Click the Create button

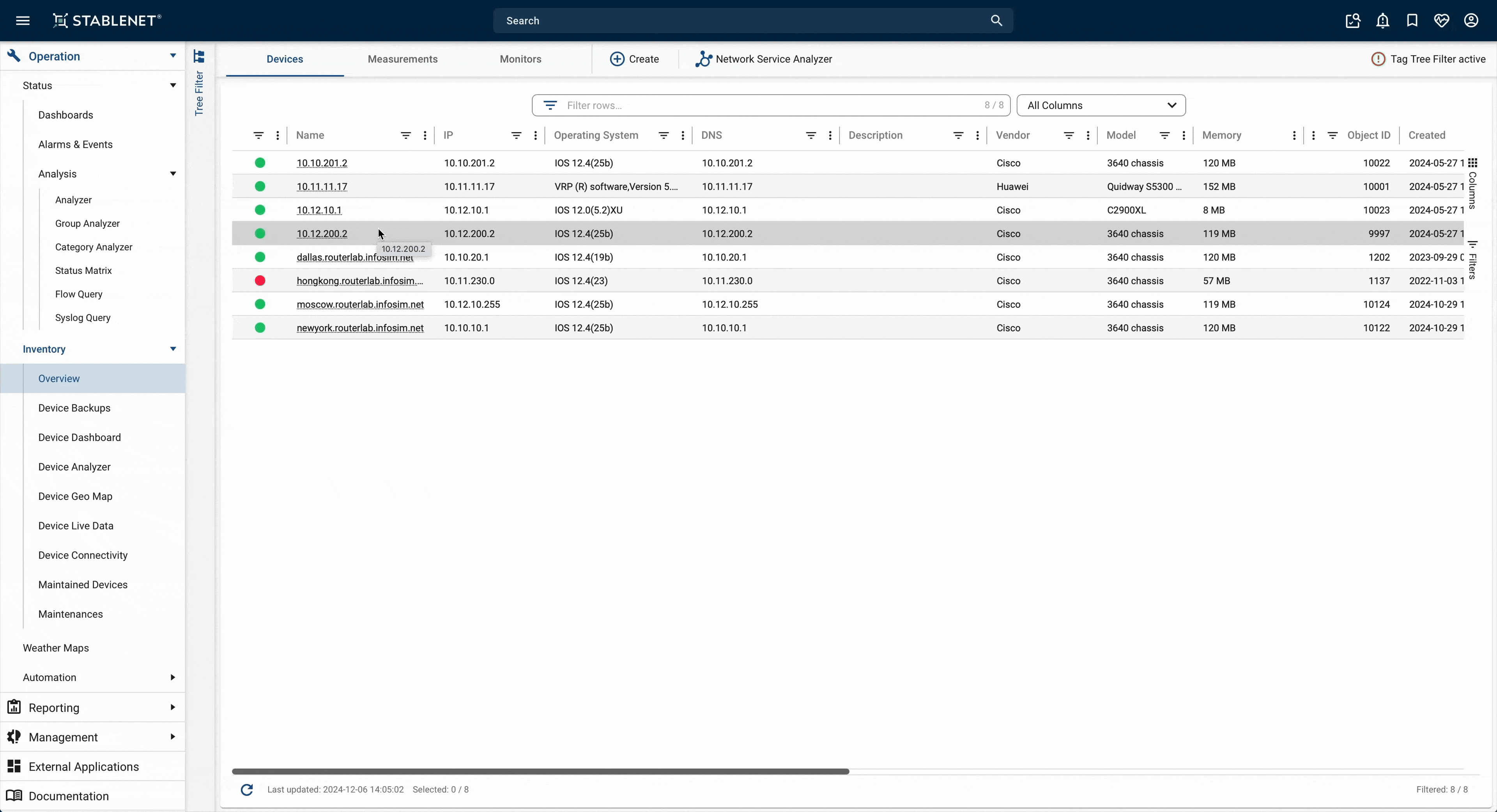click(634, 59)
